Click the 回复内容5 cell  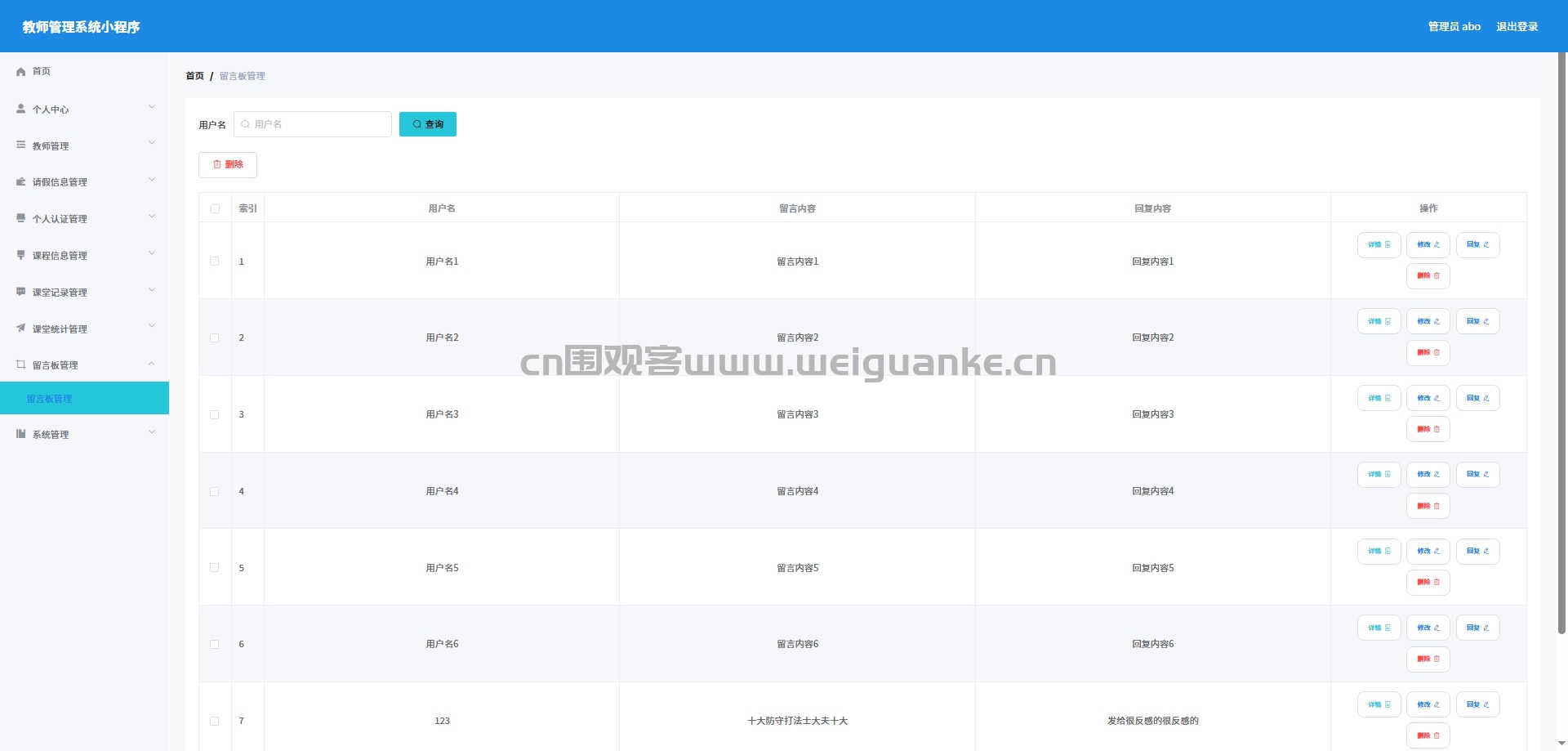click(x=1152, y=568)
